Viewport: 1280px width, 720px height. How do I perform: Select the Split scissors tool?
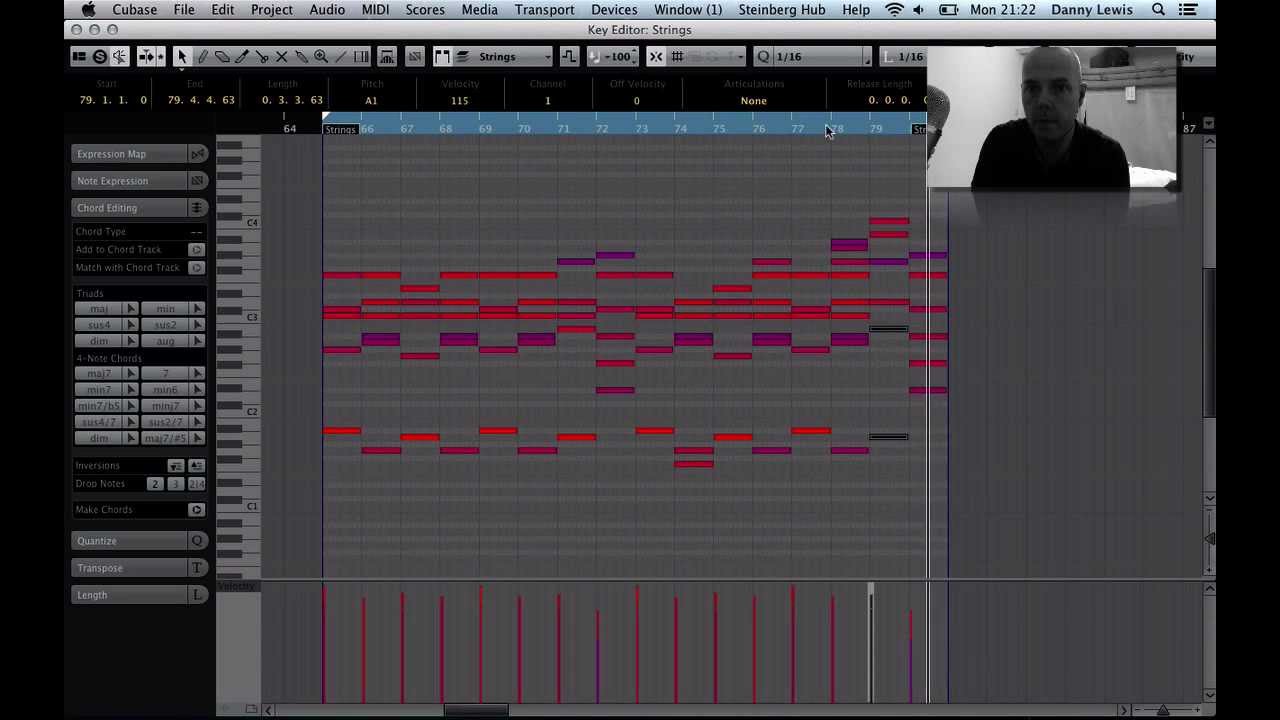(262, 57)
